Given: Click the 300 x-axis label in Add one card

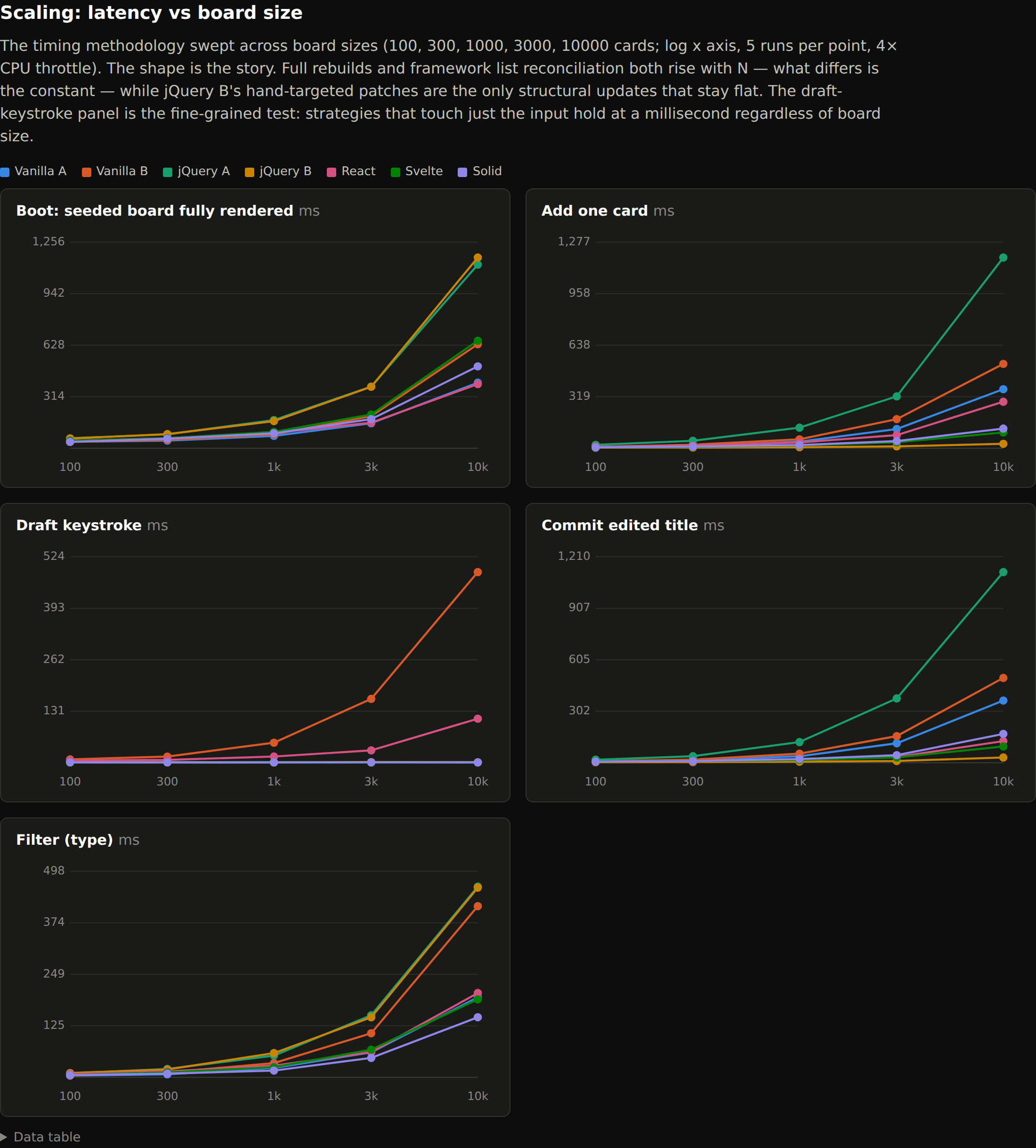Looking at the screenshot, I should (x=693, y=467).
